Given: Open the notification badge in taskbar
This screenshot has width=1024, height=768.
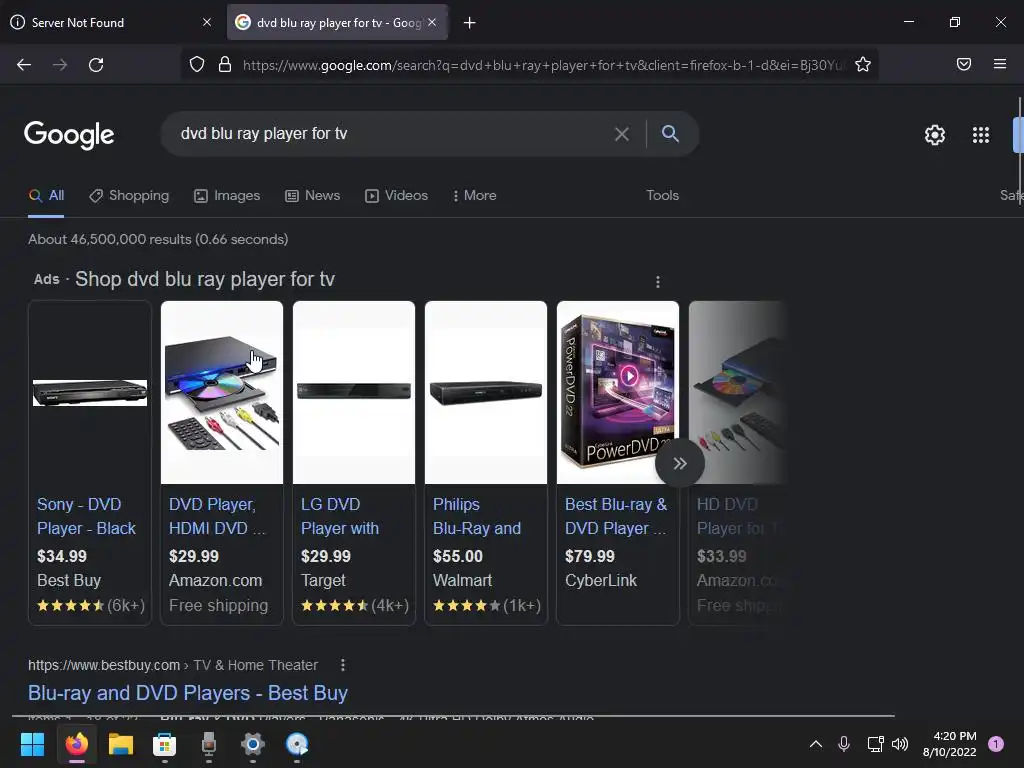Looking at the screenshot, I should (996, 744).
